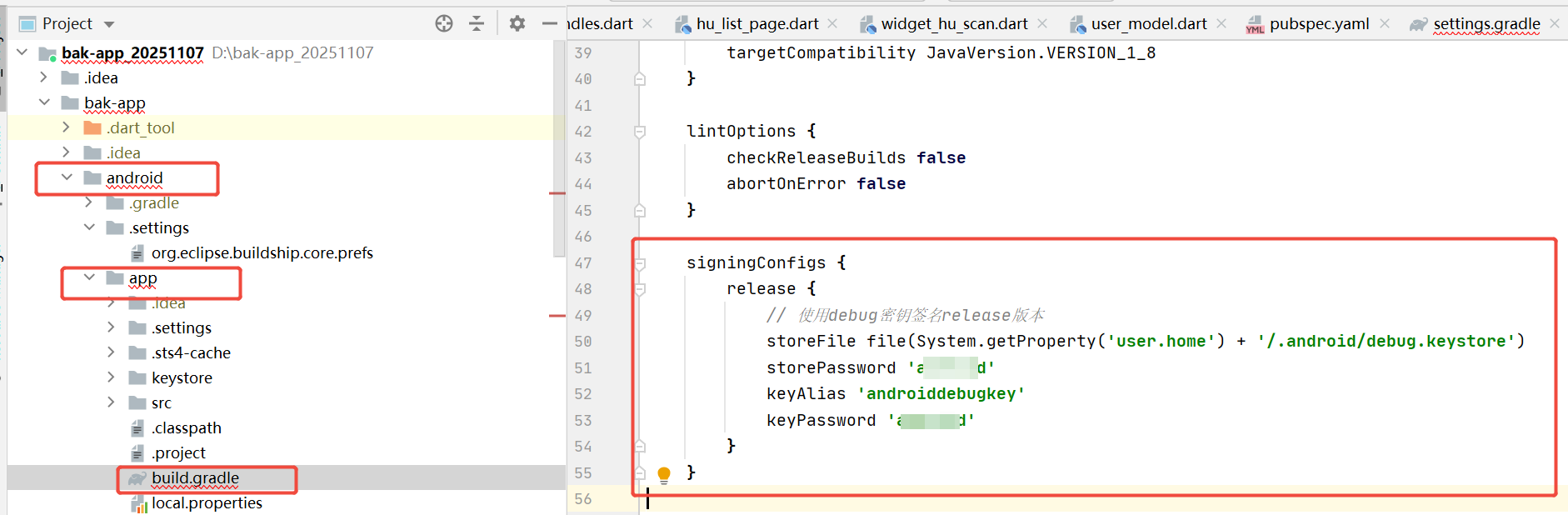Click 'abortOnError false' code line
The height and width of the screenshot is (515, 1568).
click(816, 184)
